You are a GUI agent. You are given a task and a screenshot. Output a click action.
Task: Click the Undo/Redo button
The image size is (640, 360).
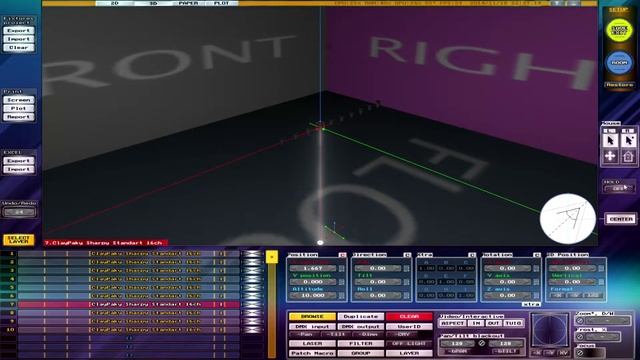19,212
